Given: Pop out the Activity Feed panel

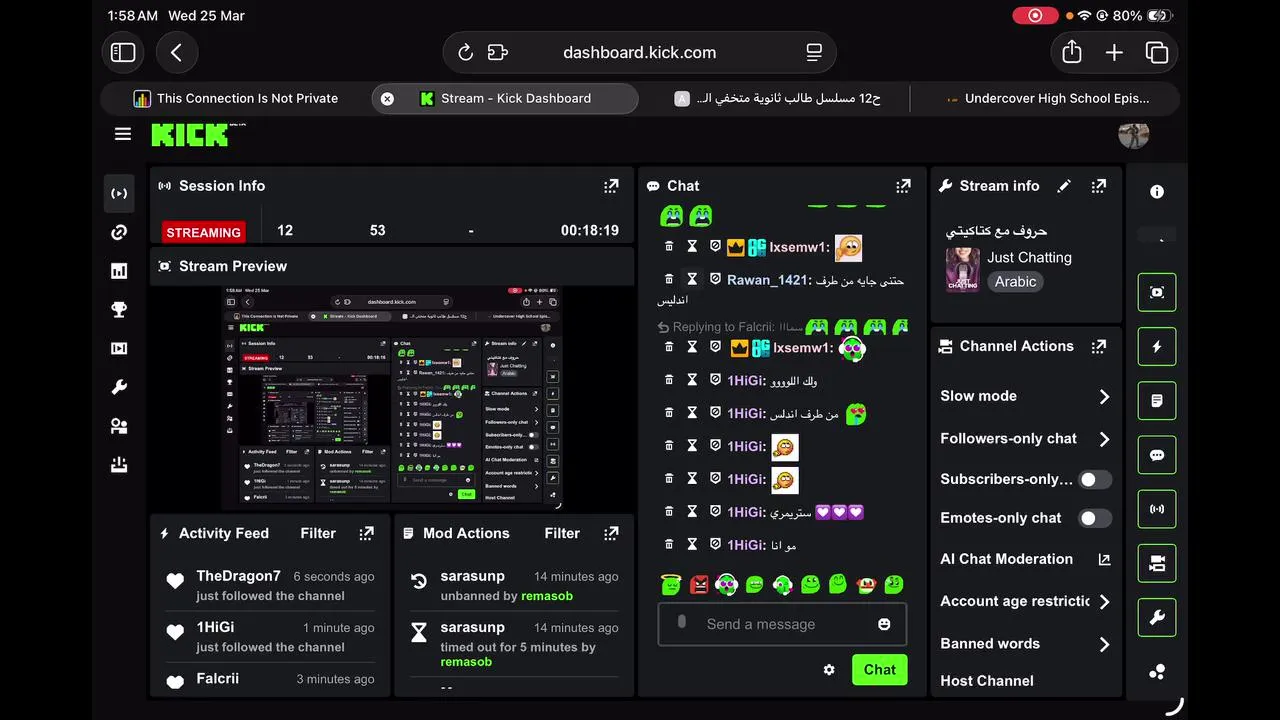Looking at the screenshot, I should tap(367, 533).
